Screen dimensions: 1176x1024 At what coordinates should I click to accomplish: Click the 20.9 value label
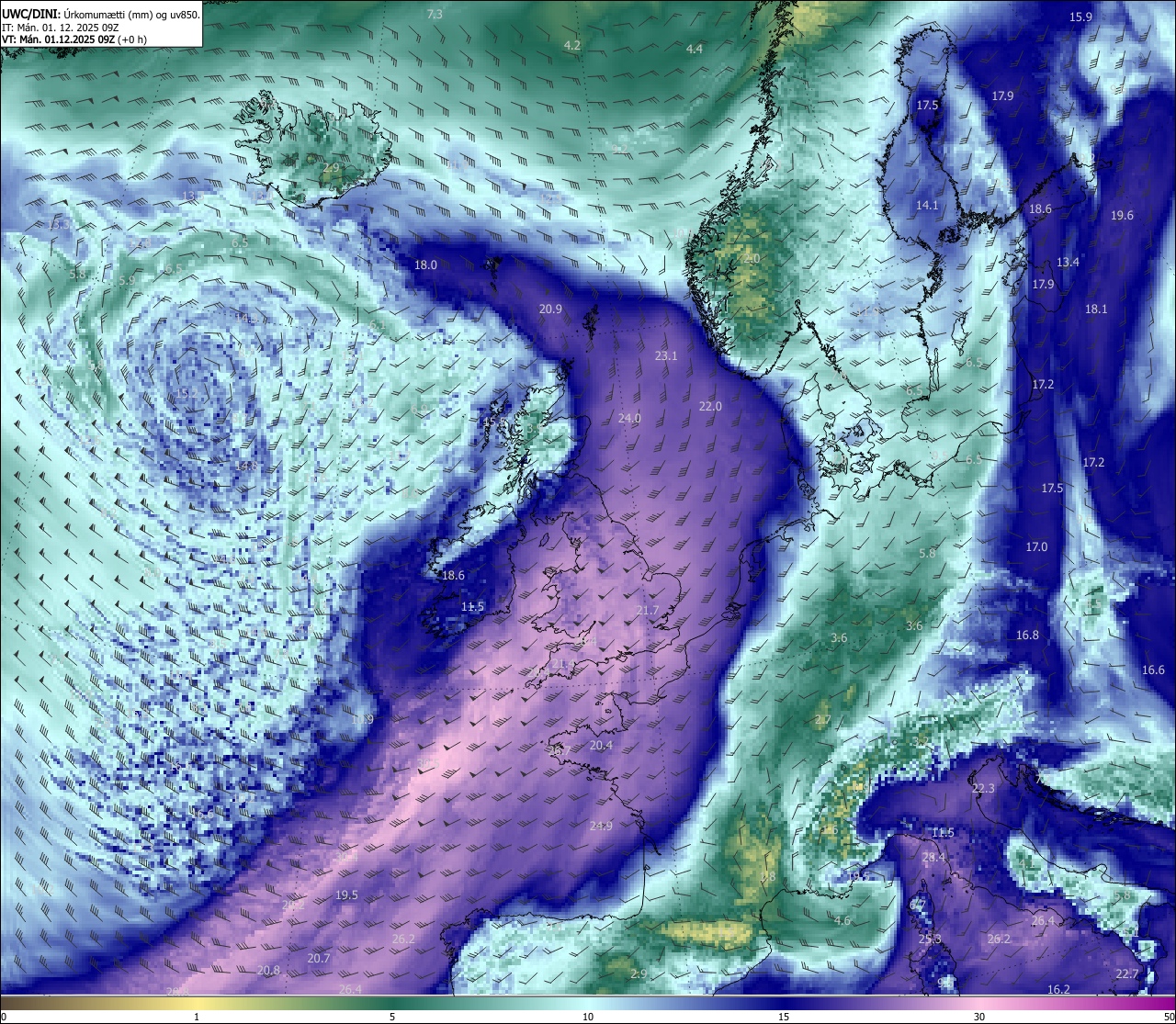tap(550, 309)
